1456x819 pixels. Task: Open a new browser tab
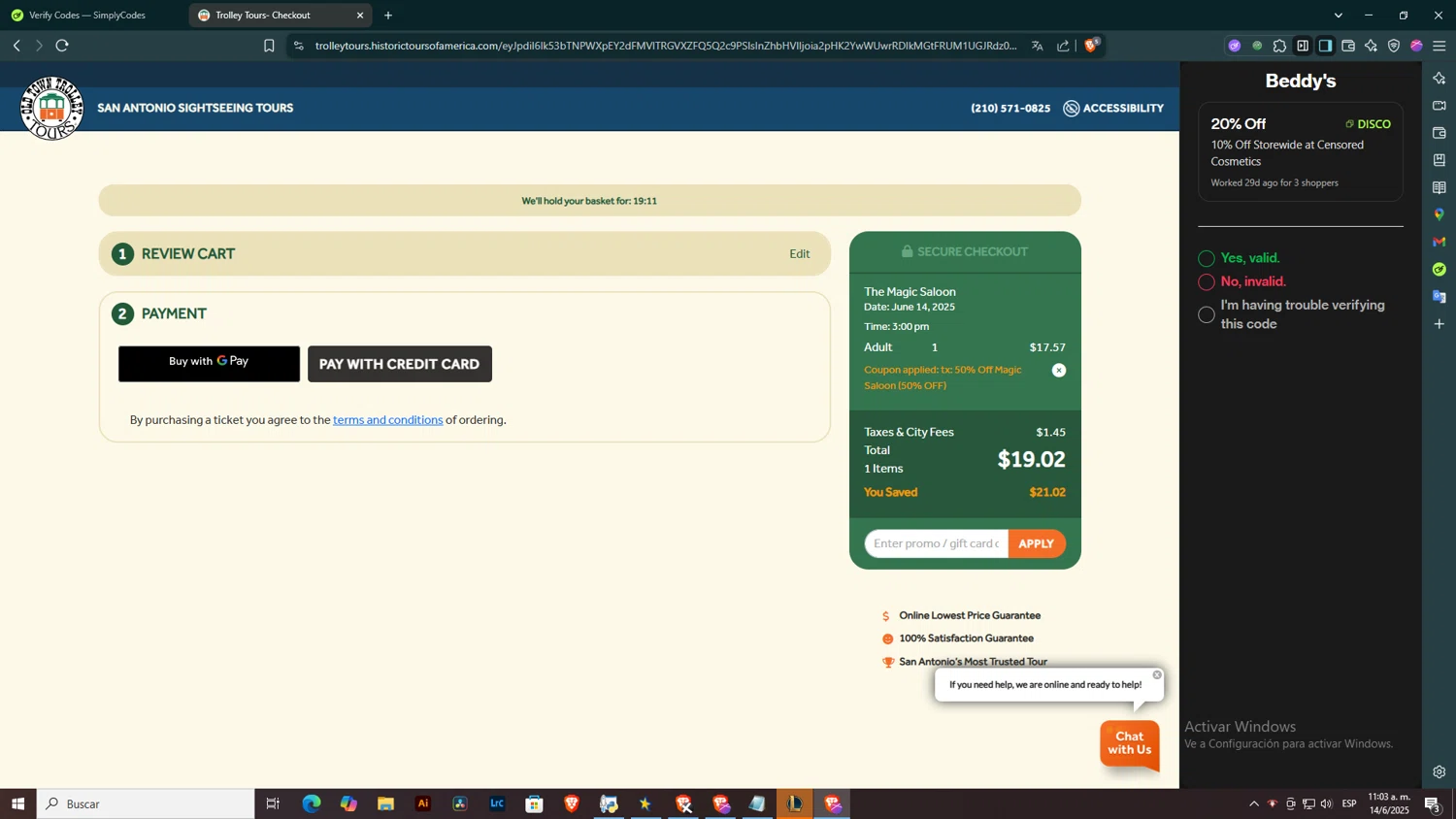pyautogui.click(x=388, y=16)
